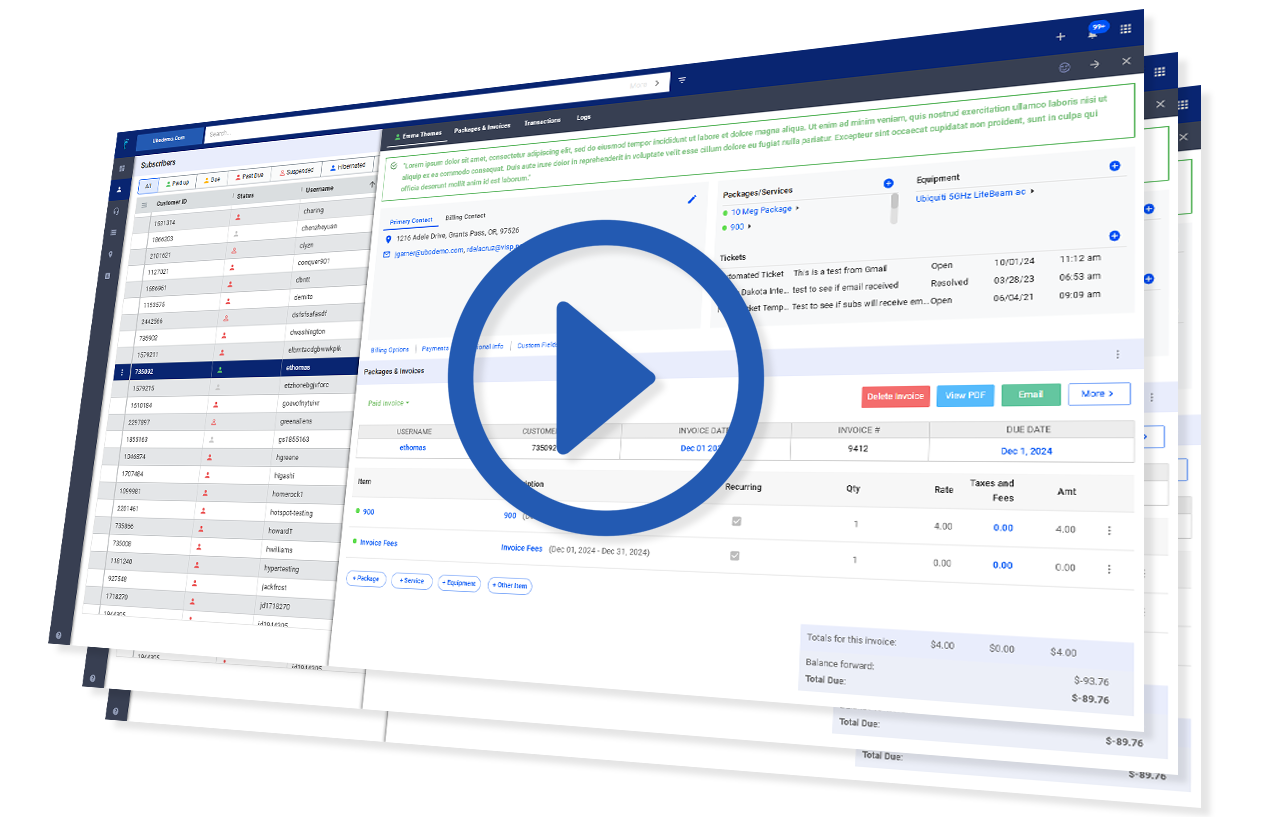Add a package via Packages/Services plus icon
This screenshot has height=817, width=1285.
[888, 184]
